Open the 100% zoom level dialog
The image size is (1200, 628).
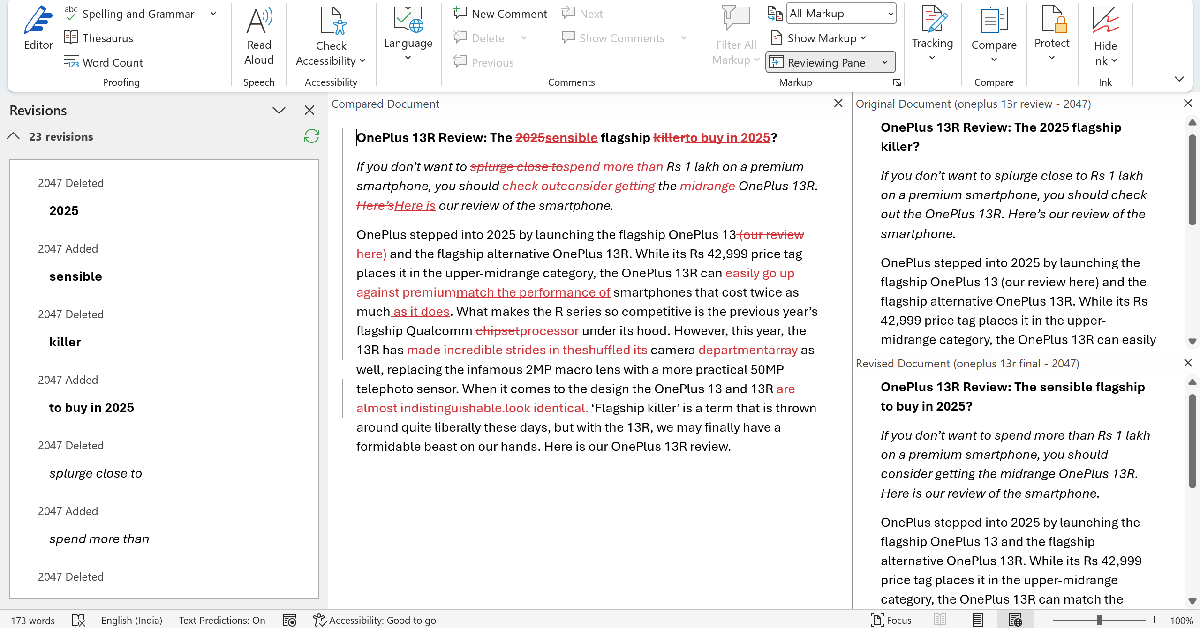point(1180,620)
